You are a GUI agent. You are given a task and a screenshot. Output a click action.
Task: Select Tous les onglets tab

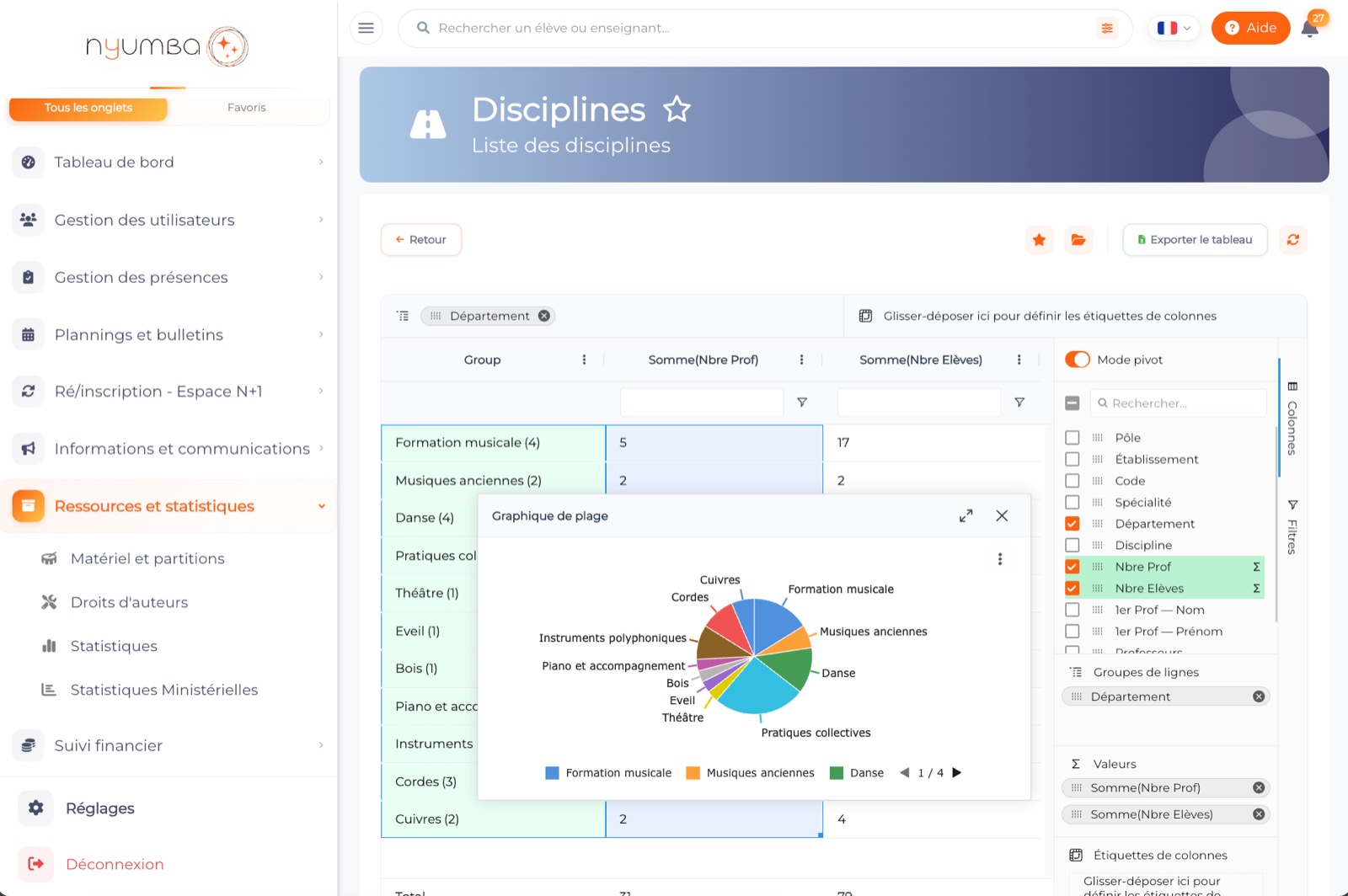[88, 108]
